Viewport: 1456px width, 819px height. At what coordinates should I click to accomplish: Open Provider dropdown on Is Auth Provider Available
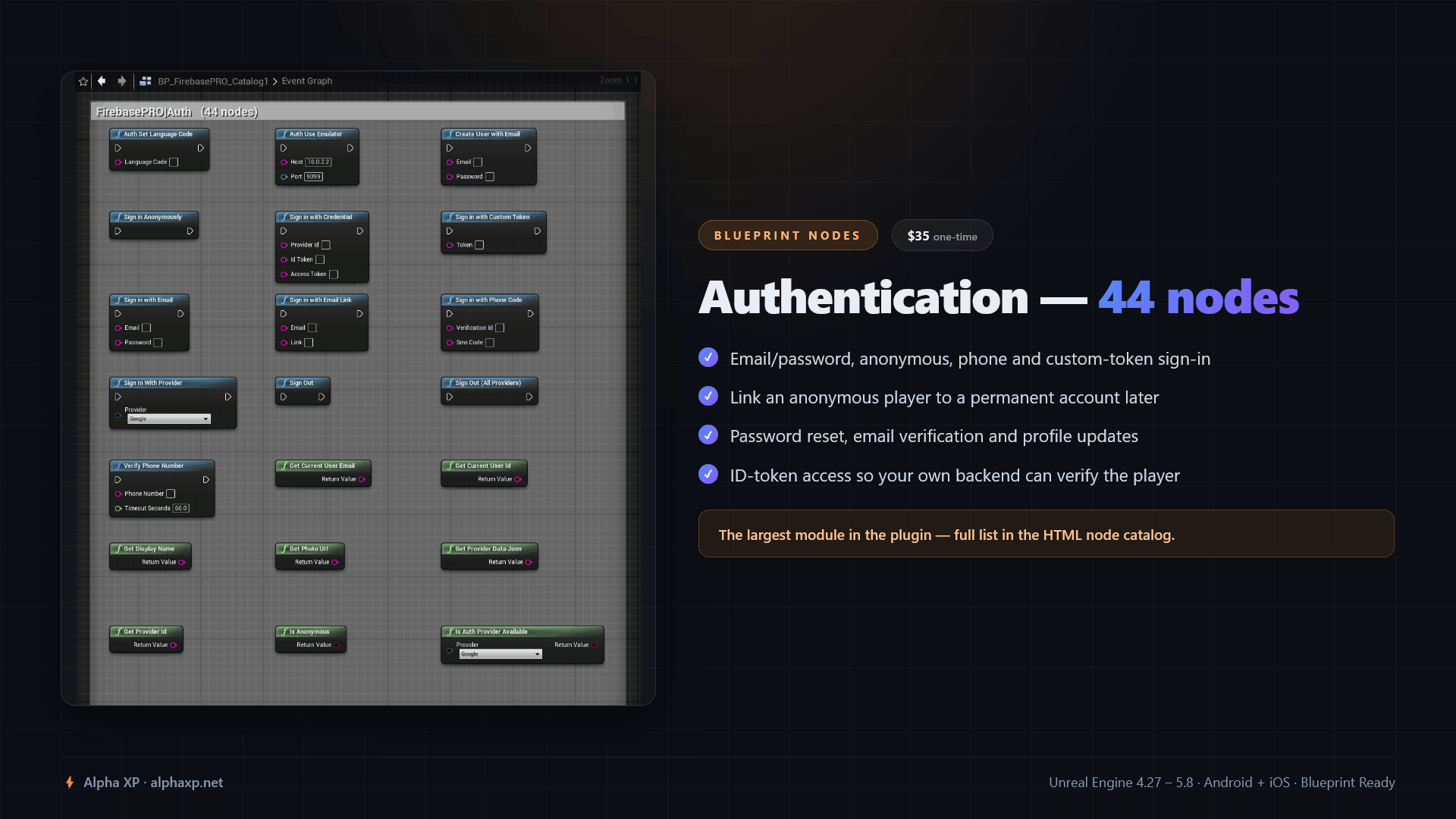coord(500,654)
